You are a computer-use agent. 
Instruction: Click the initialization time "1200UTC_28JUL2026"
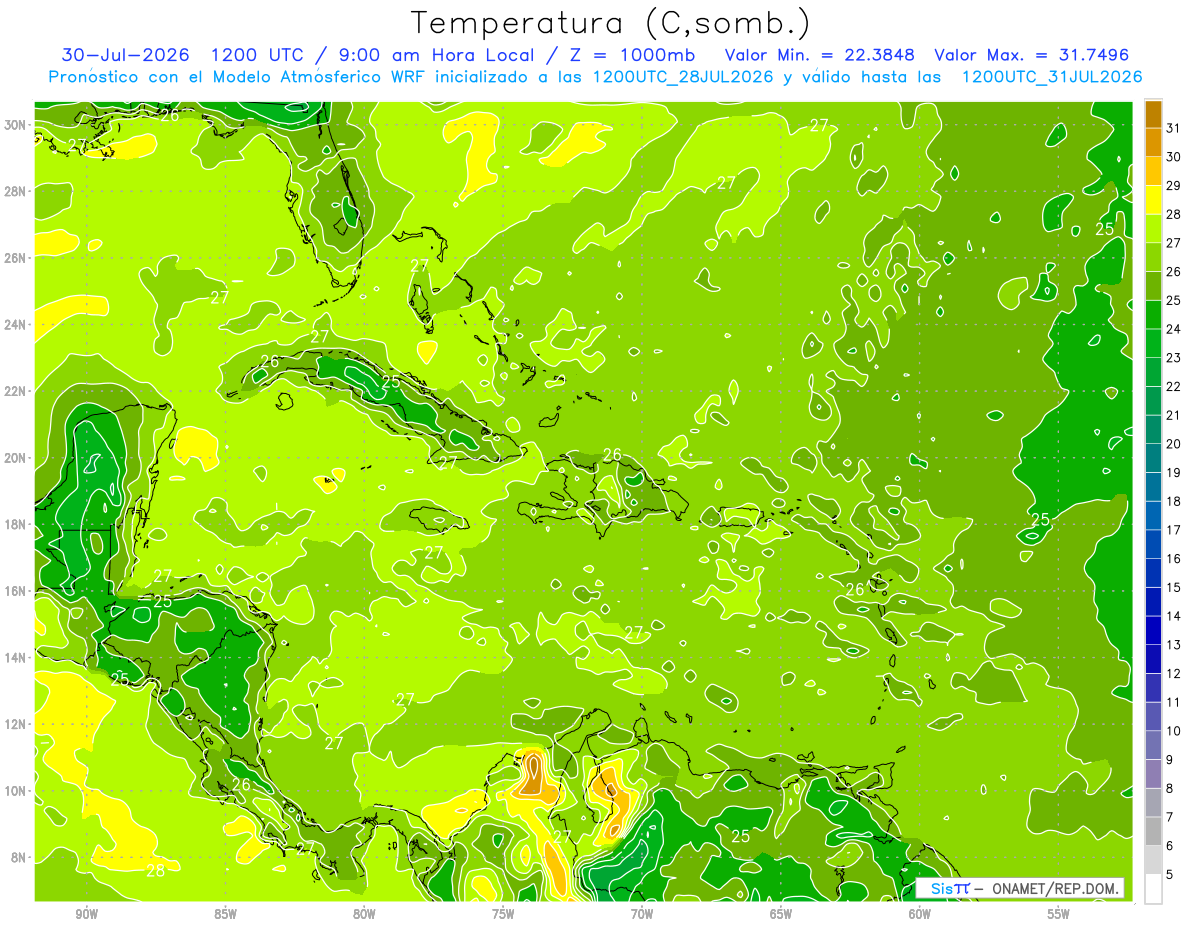click(683, 77)
